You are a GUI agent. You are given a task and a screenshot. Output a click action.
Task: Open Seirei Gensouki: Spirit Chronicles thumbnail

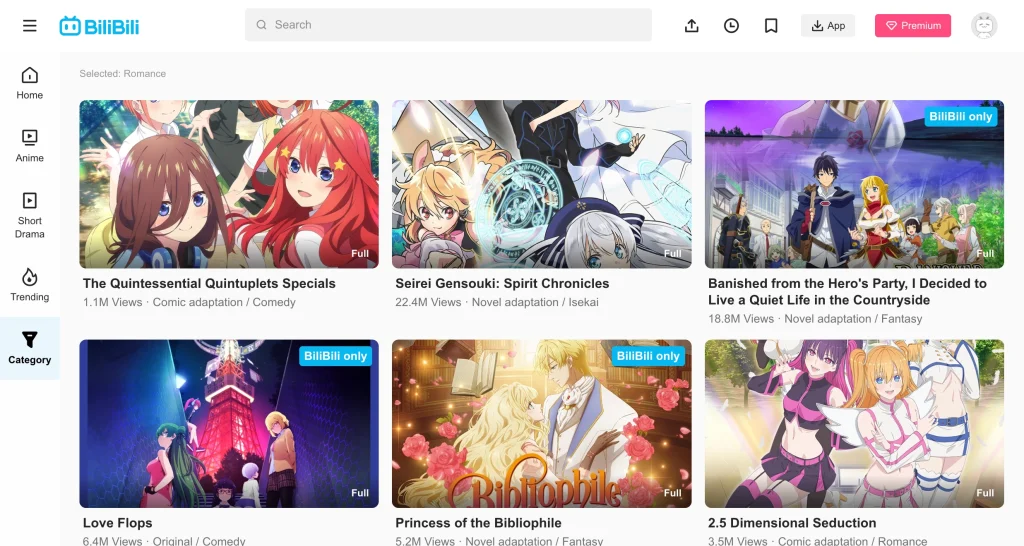pos(541,184)
